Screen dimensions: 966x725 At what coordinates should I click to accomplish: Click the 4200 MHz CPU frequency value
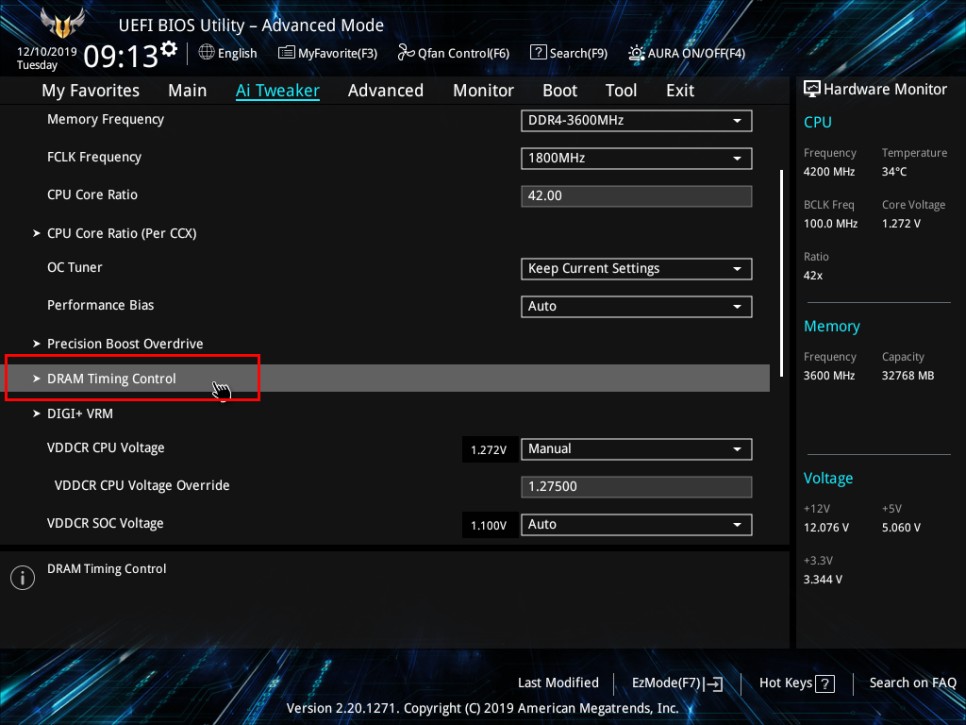829,172
